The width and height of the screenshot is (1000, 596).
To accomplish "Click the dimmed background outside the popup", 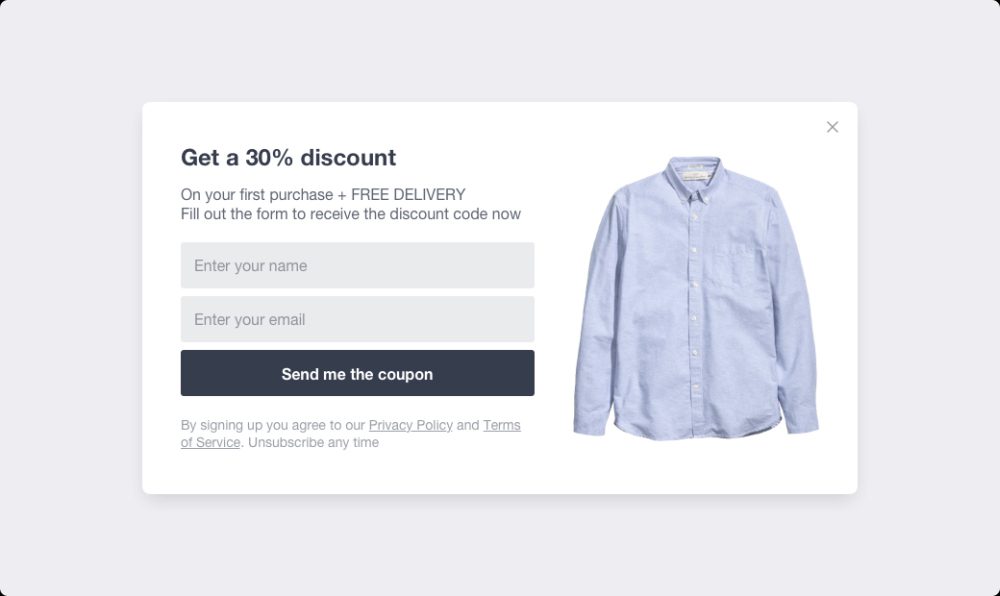I will coord(70,300).
